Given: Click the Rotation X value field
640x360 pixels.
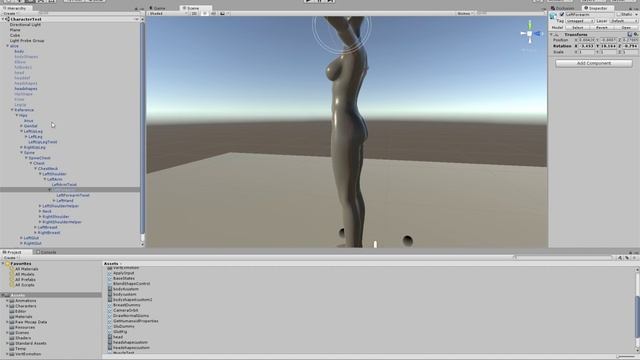Looking at the screenshot, I should point(587,46).
